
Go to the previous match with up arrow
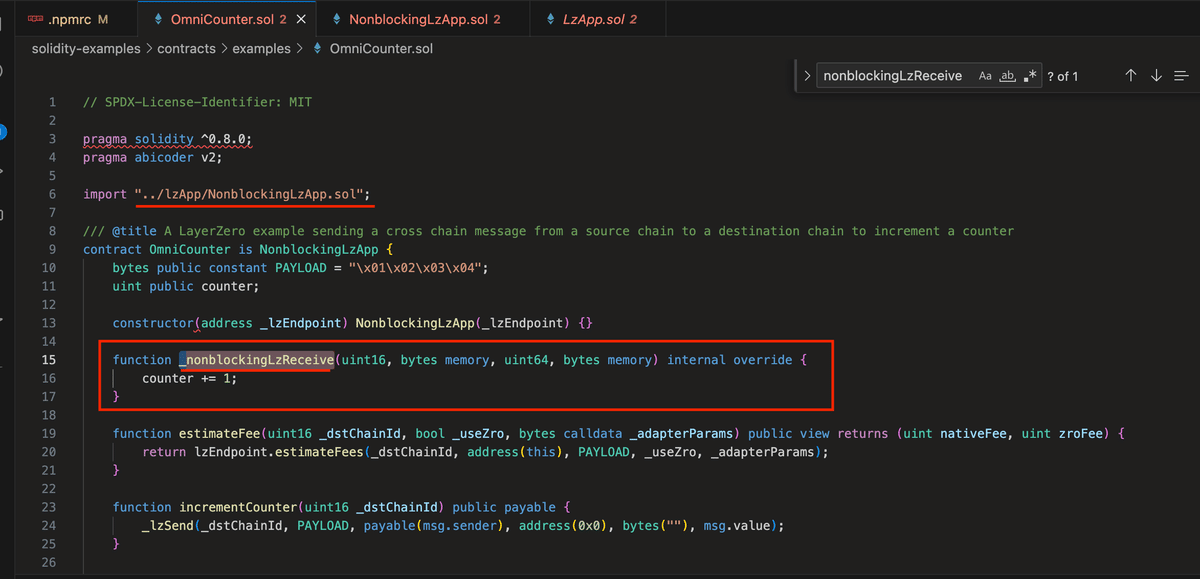point(1131,76)
